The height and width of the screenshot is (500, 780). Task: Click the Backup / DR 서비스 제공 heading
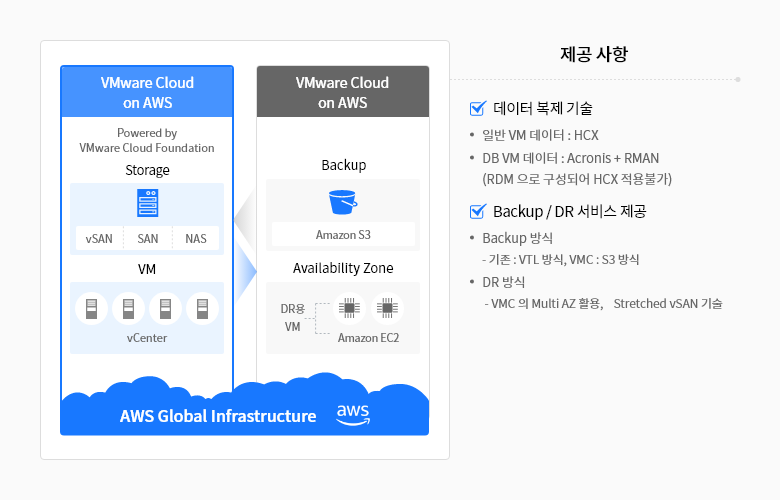coord(570,211)
